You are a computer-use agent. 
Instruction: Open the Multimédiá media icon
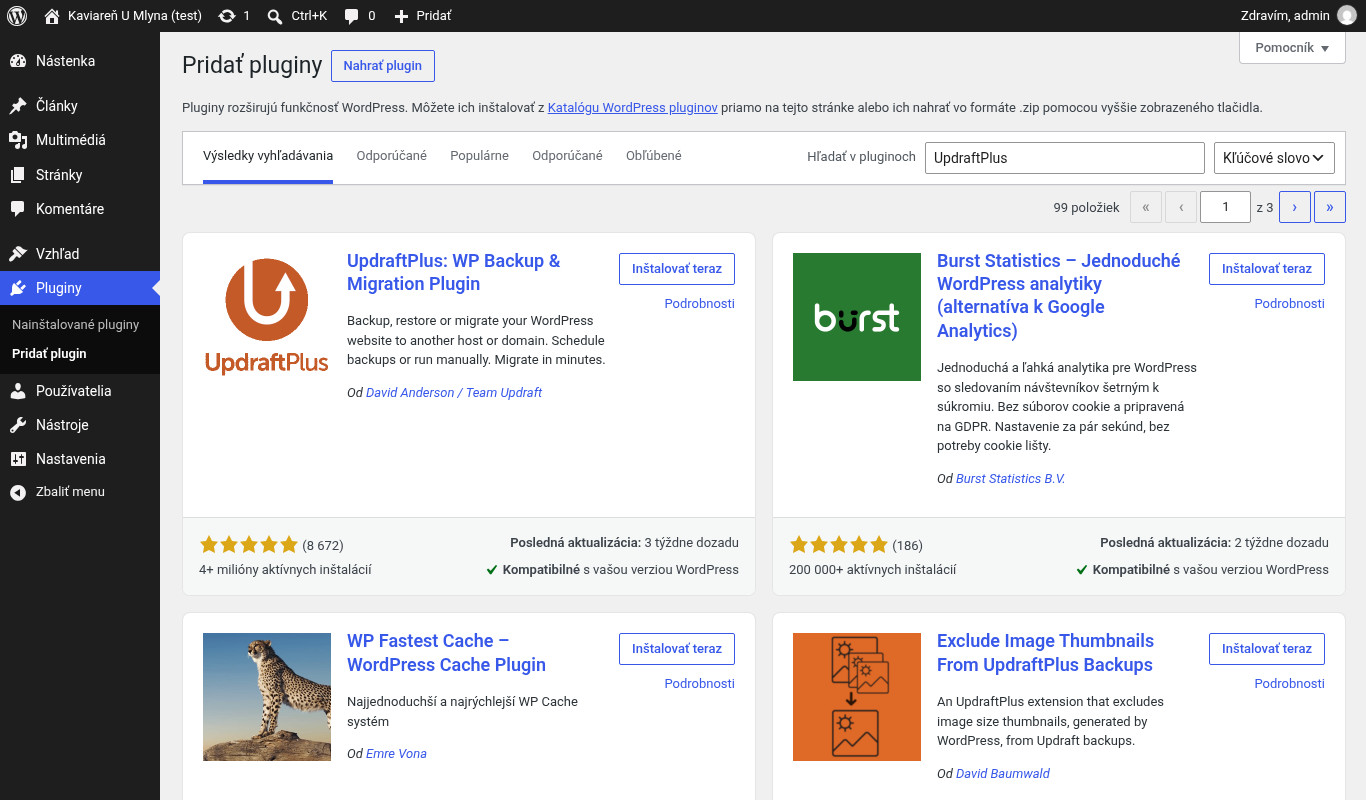coord(18,140)
